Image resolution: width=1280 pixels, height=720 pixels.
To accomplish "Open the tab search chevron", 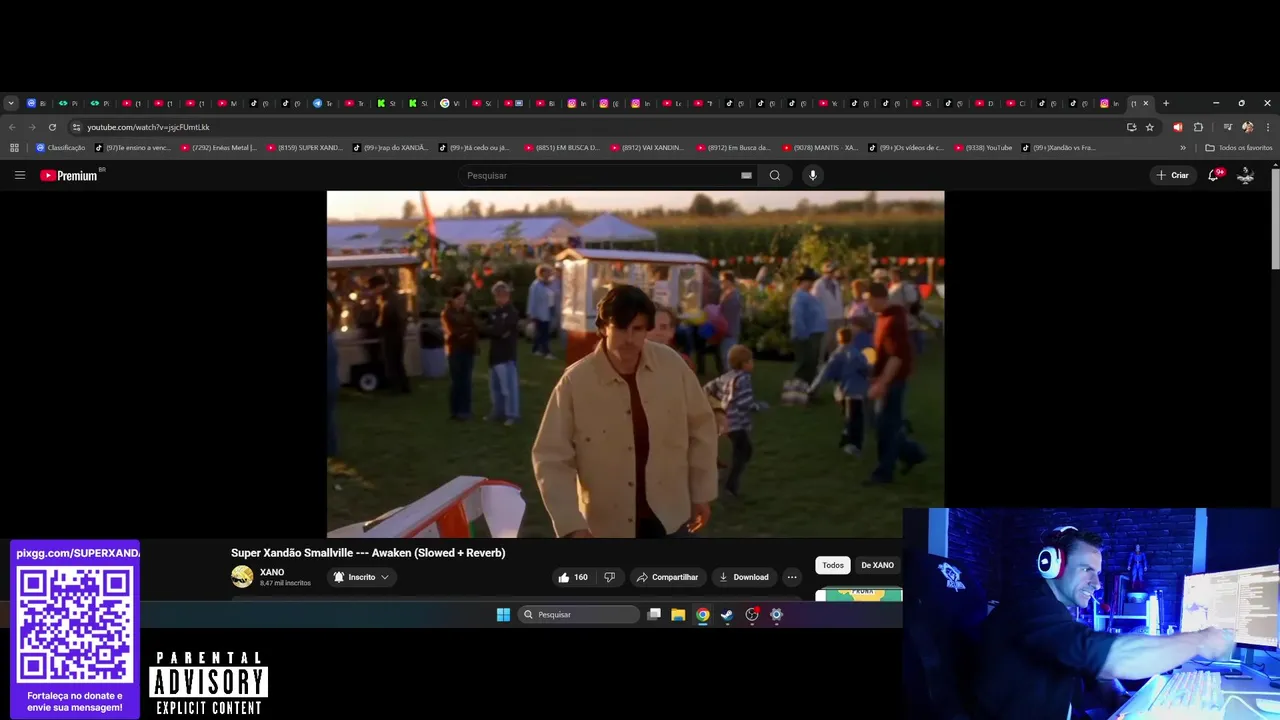I will [11, 103].
